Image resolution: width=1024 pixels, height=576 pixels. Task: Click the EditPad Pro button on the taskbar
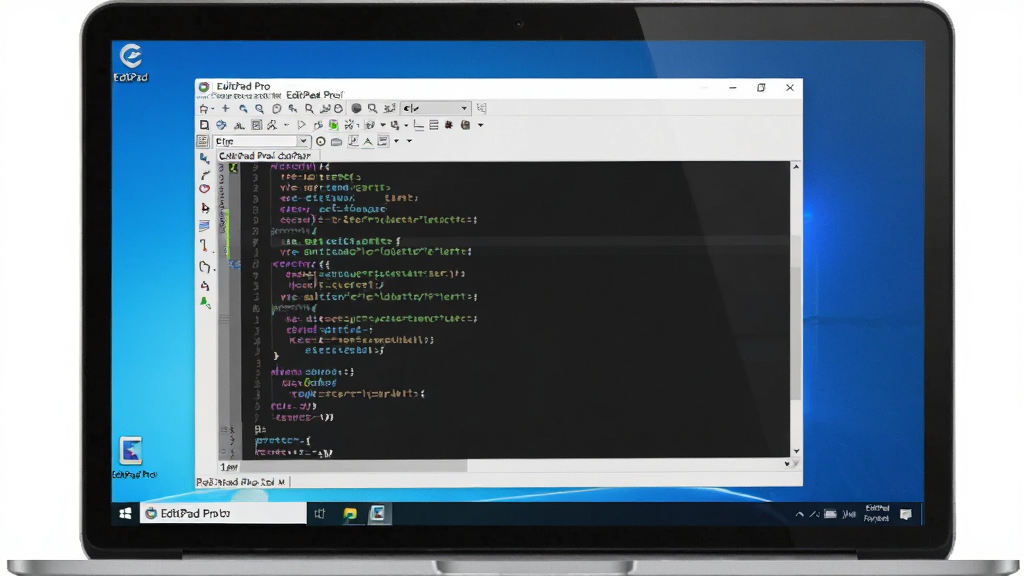click(x=223, y=513)
